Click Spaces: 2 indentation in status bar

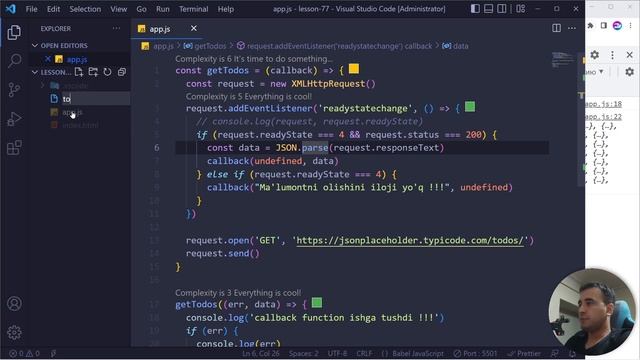(304, 353)
